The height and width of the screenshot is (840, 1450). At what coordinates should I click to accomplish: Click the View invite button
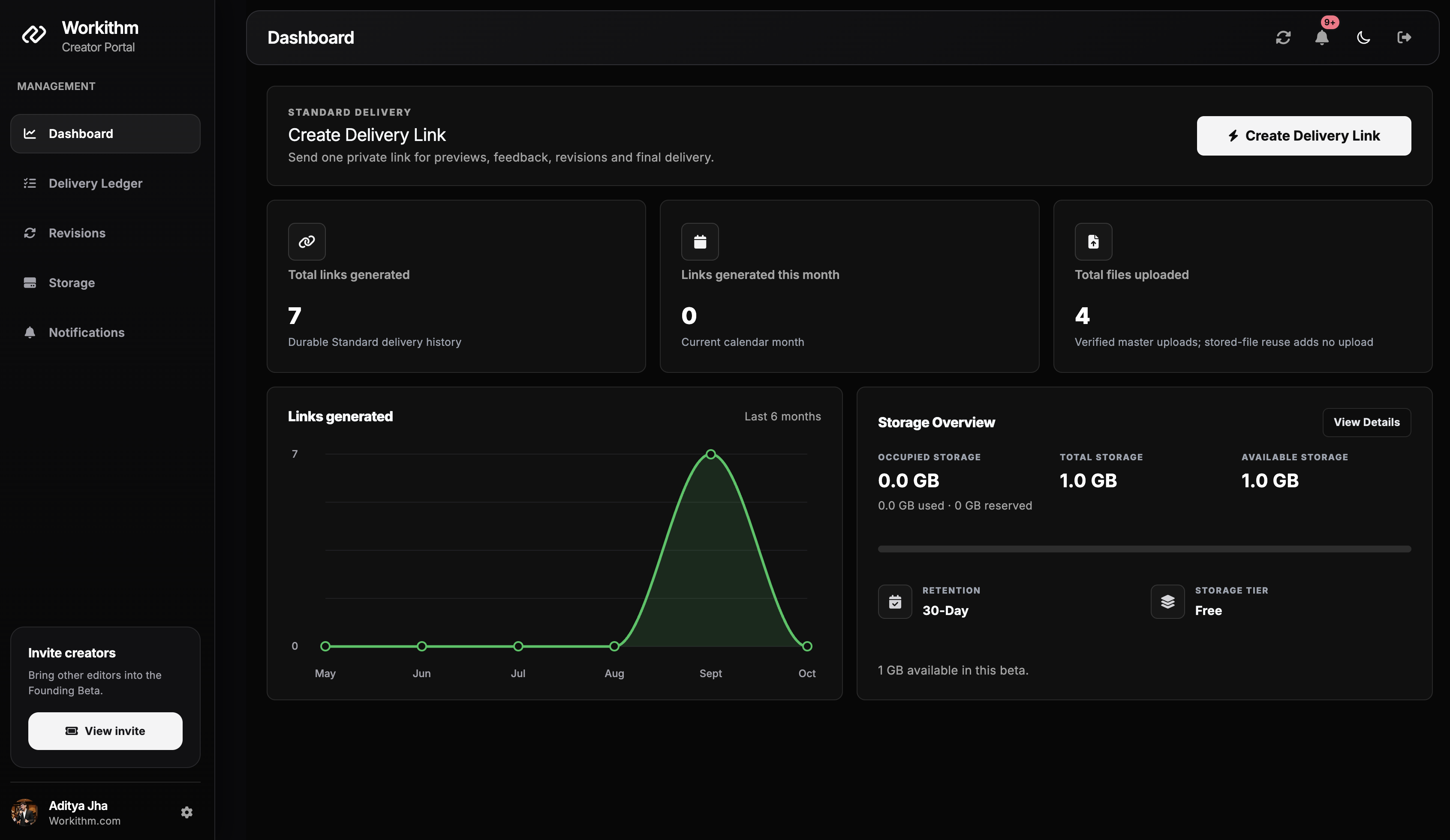click(x=105, y=731)
